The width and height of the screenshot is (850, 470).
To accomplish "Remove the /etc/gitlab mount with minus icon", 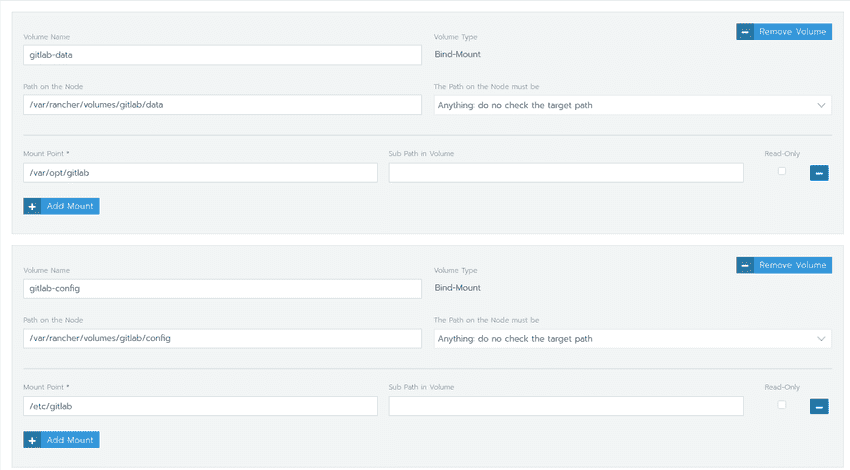I will [x=818, y=406].
